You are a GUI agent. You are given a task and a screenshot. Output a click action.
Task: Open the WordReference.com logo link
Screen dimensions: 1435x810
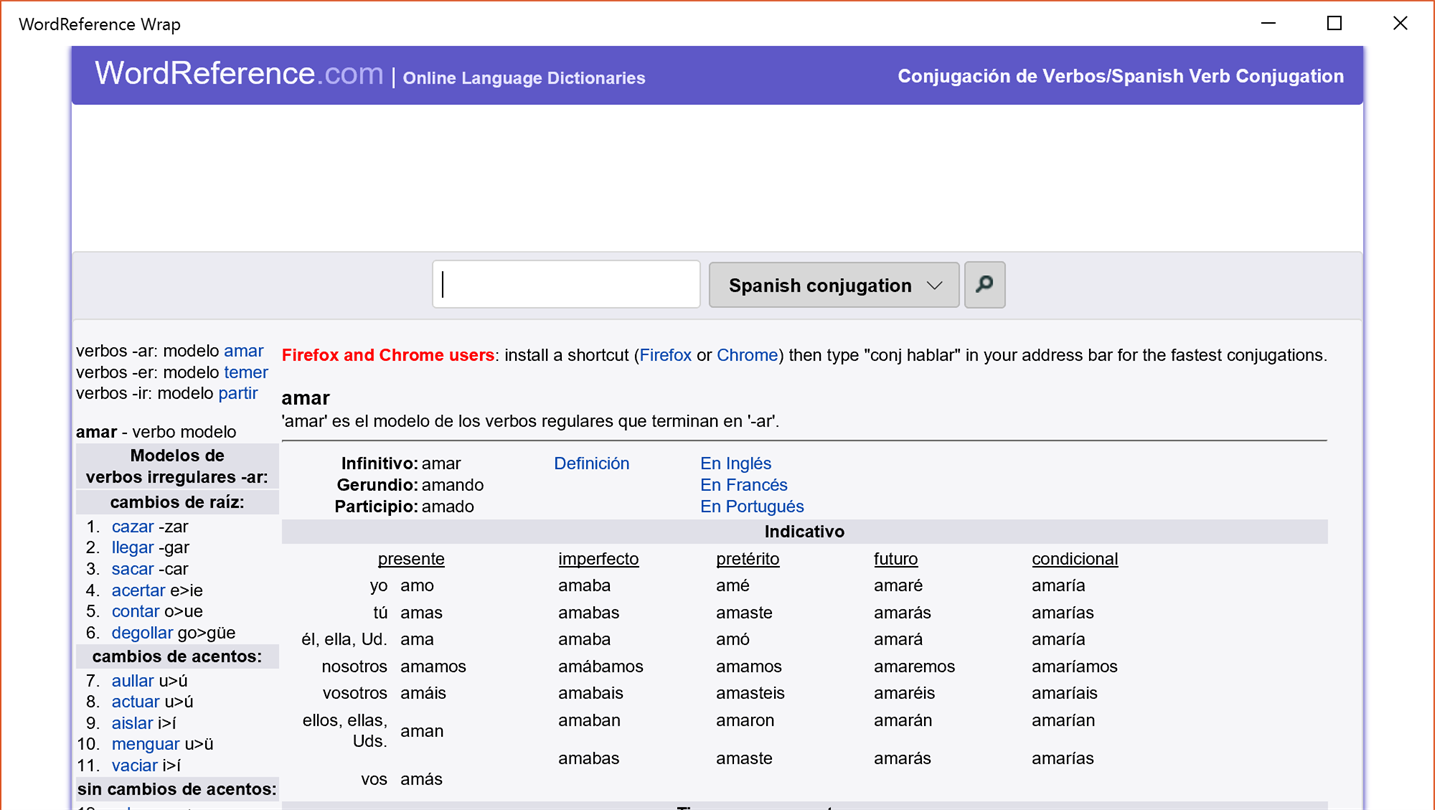(239, 74)
